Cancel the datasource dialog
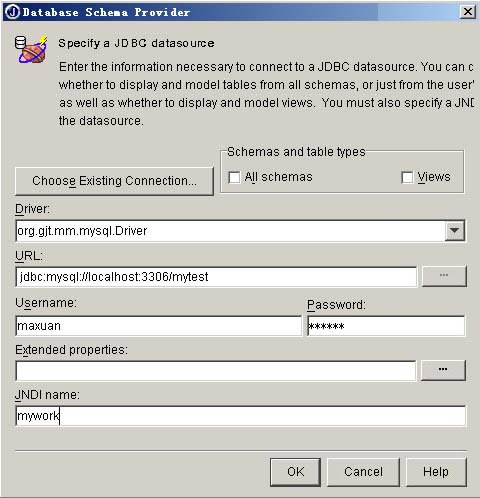The image size is (480, 498). (363, 472)
